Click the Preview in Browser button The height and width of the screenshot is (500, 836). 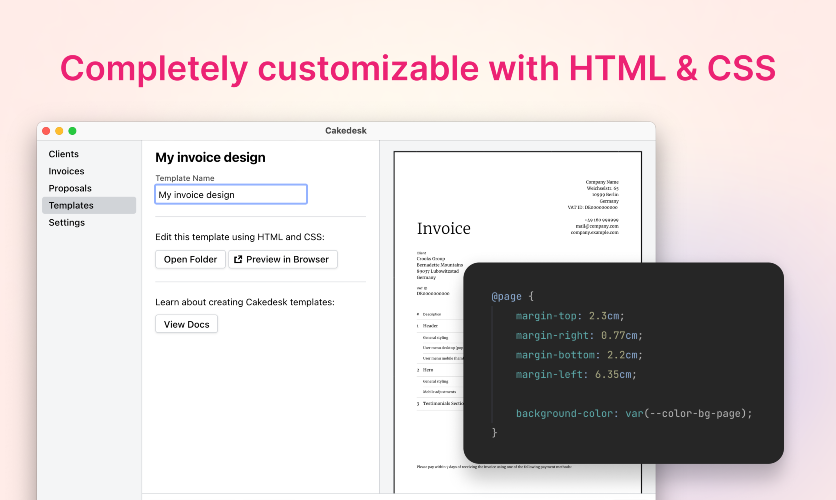pyautogui.click(x=283, y=260)
